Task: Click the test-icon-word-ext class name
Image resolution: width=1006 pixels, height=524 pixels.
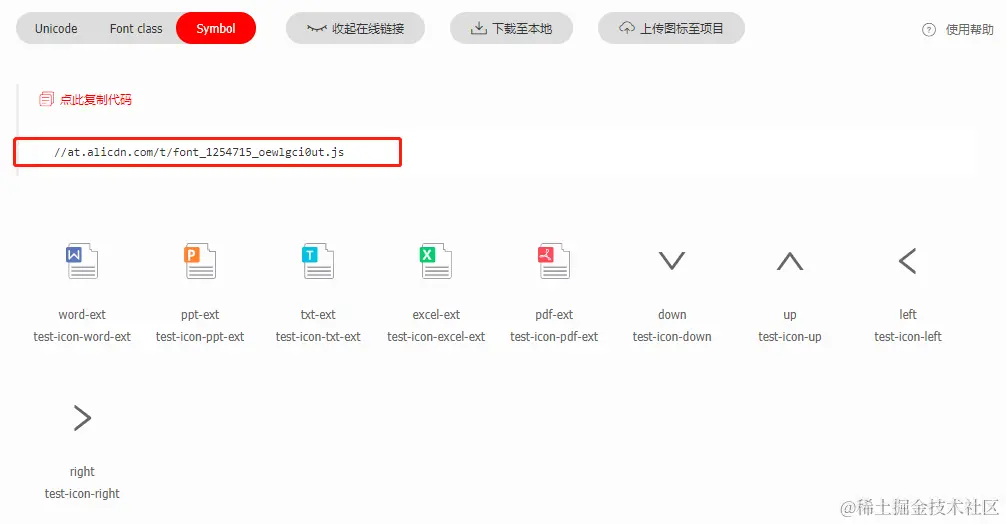Action: click(81, 337)
